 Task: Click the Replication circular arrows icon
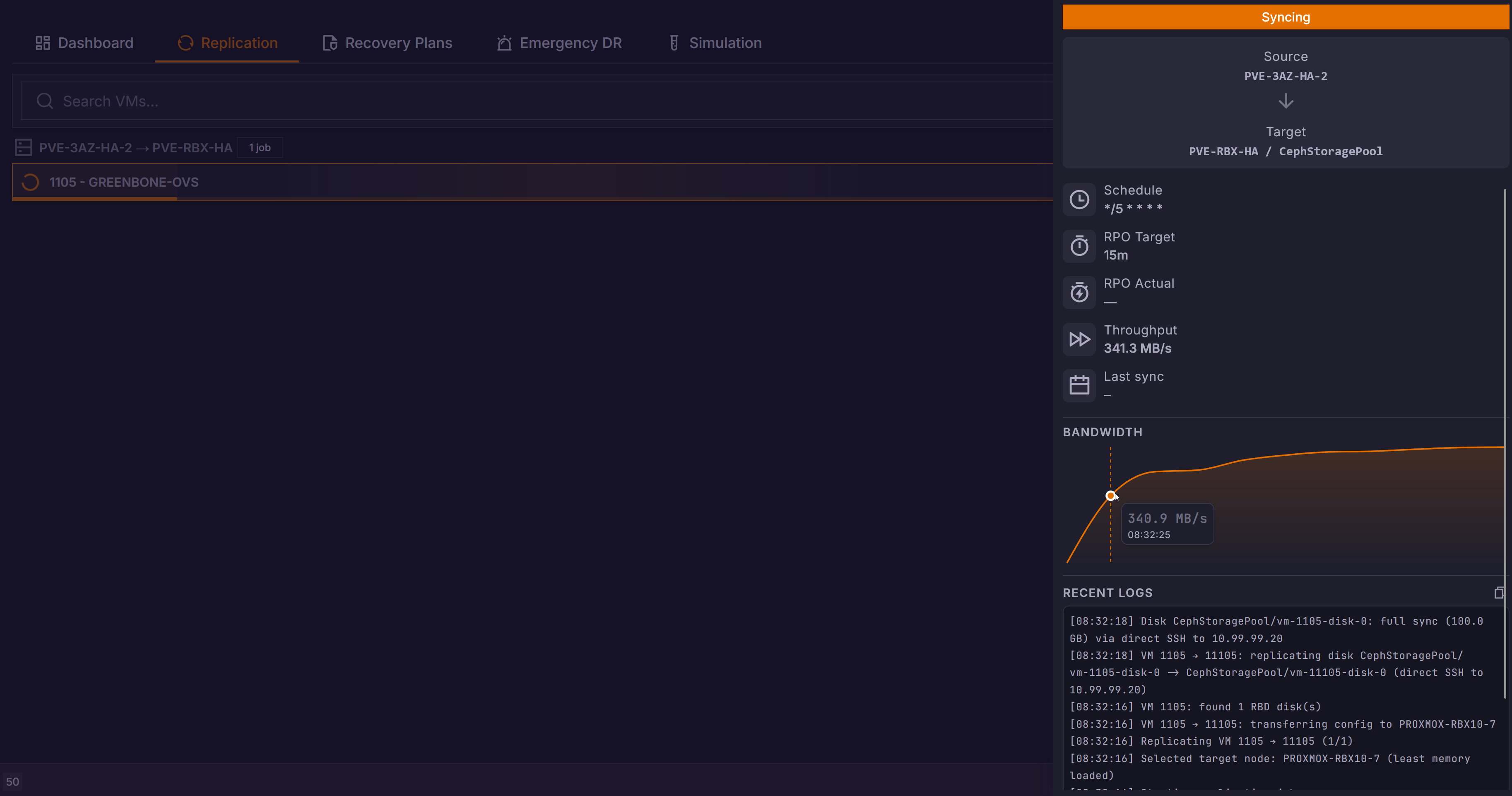tap(185, 43)
